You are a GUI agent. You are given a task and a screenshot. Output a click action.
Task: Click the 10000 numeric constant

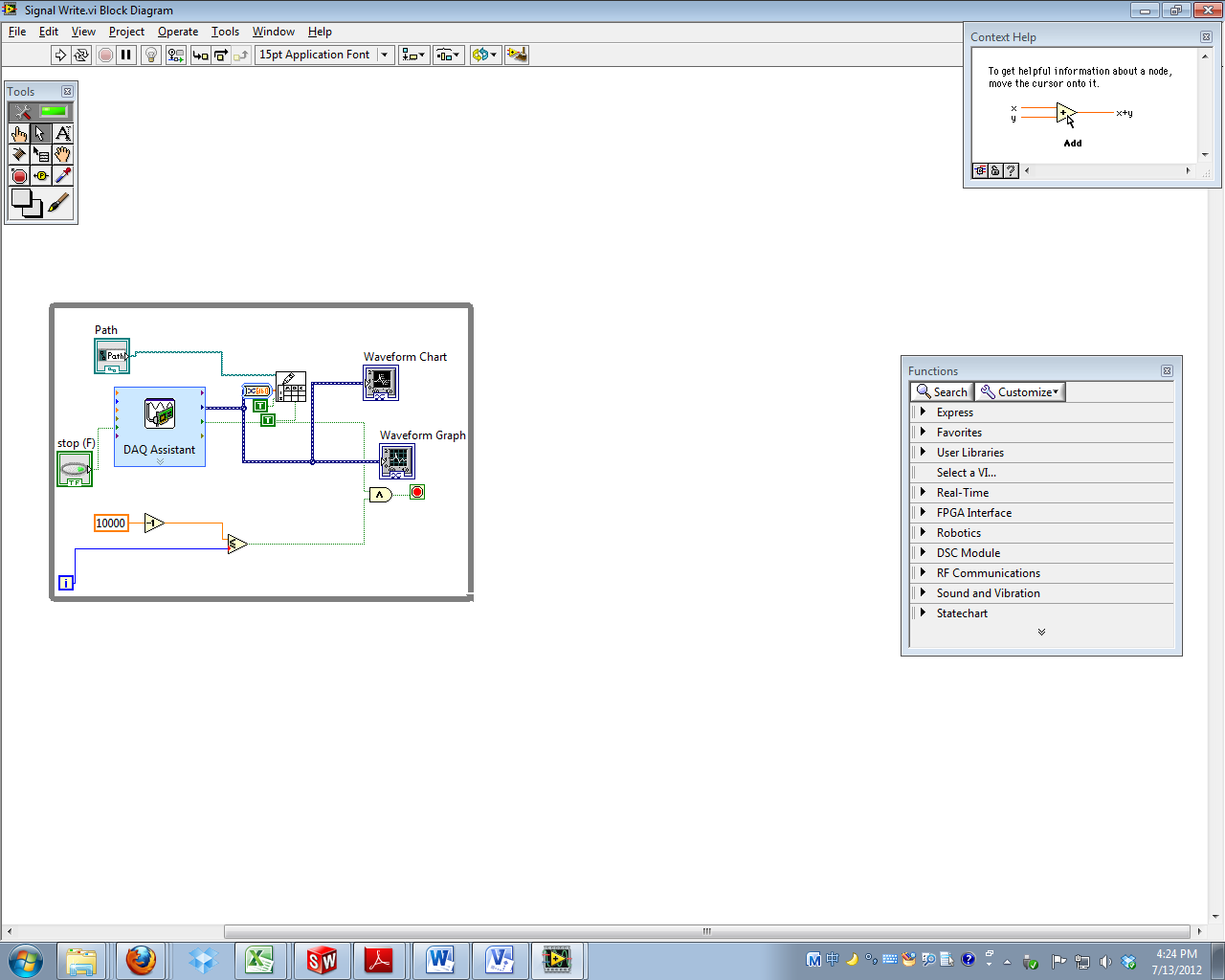111,523
